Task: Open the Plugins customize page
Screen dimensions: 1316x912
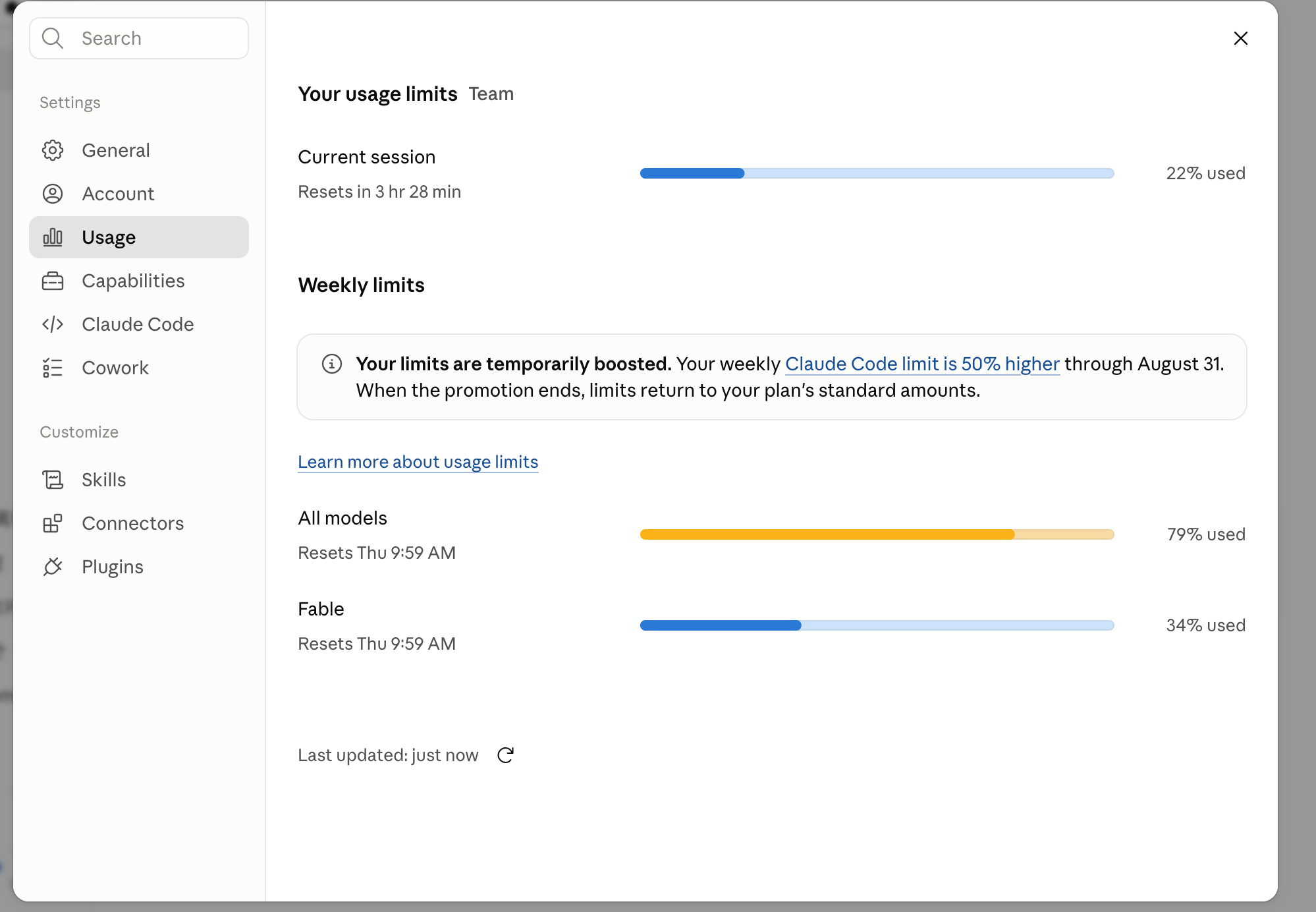Action: [139, 567]
